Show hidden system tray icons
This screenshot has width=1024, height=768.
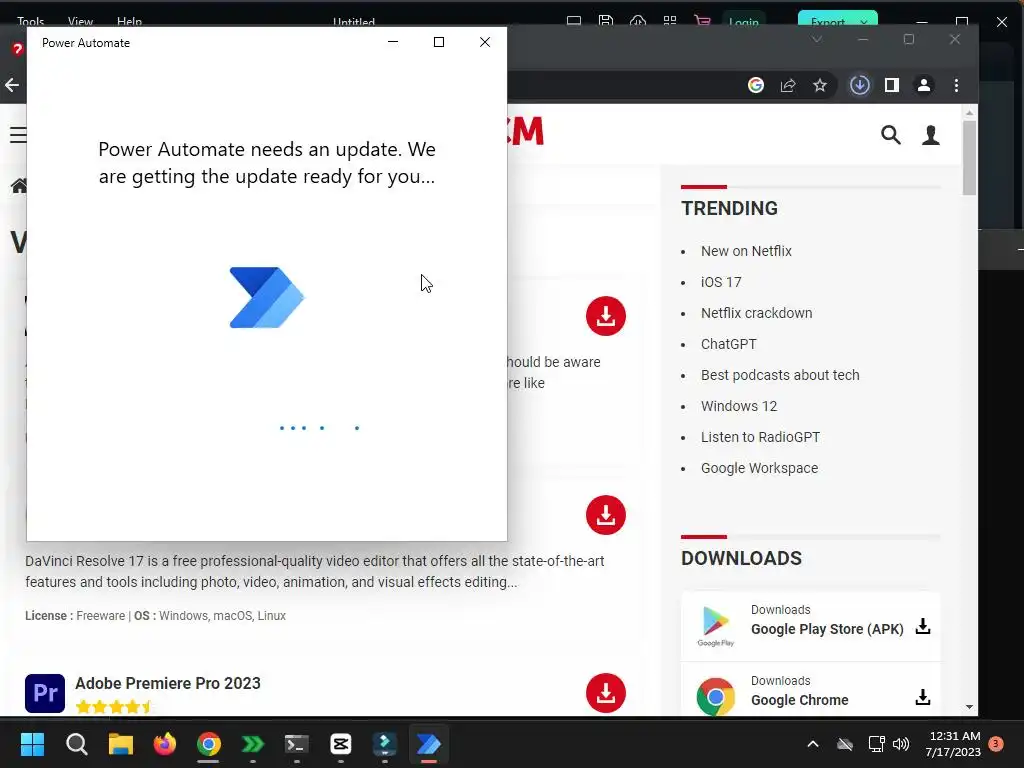pos(812,744)
